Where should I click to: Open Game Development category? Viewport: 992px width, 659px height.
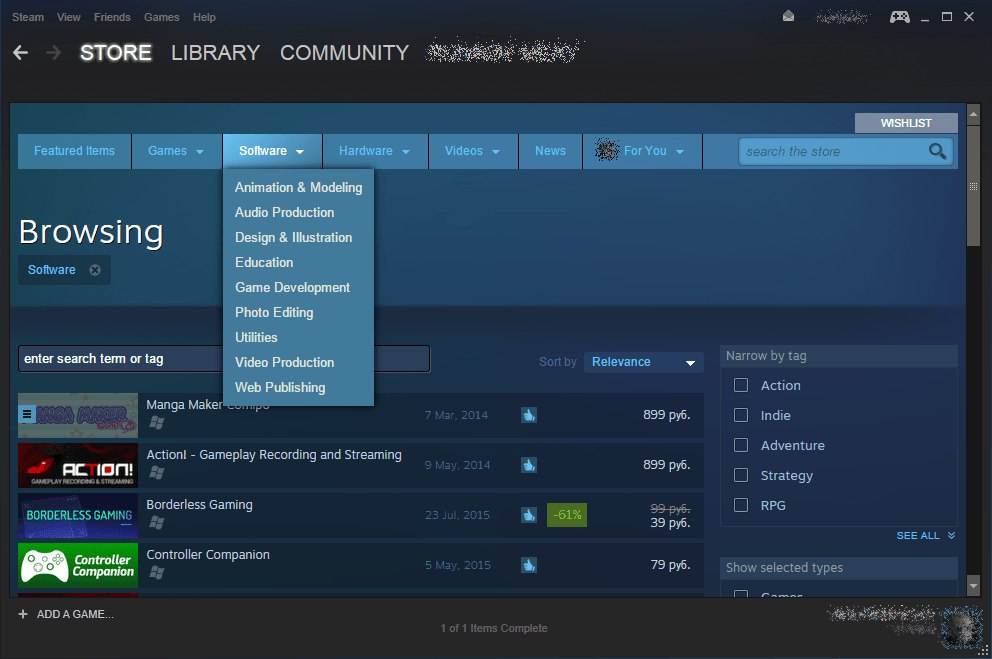(x=299, y=287)
